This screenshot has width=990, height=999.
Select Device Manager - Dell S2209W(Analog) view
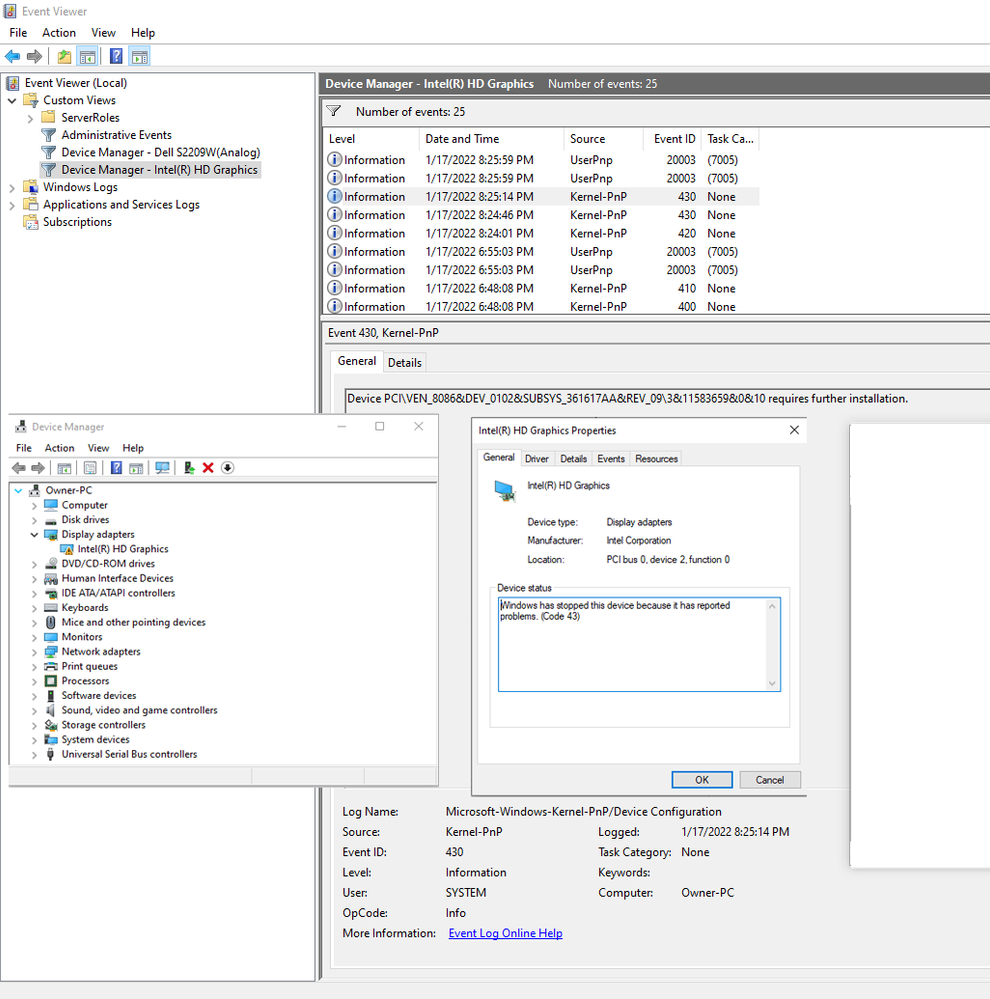[x=161, y=152]
